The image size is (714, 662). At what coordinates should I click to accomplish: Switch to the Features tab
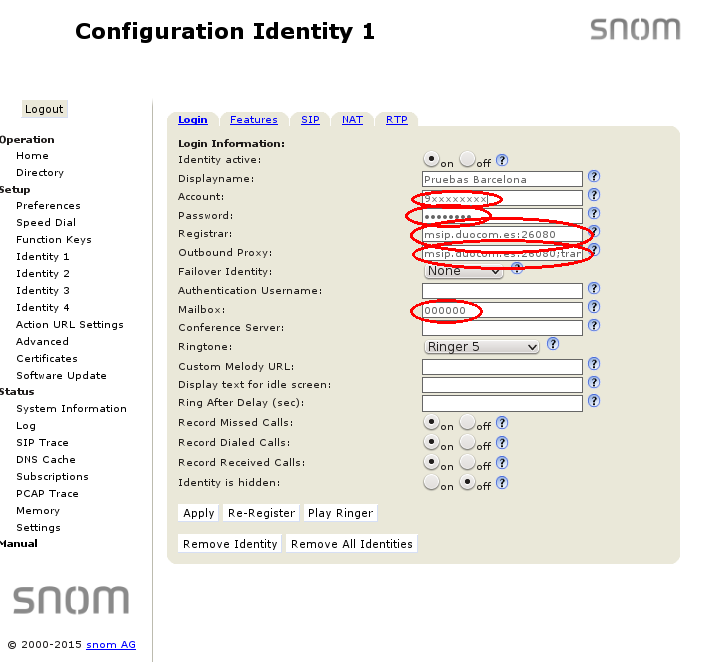click(254, 120)
